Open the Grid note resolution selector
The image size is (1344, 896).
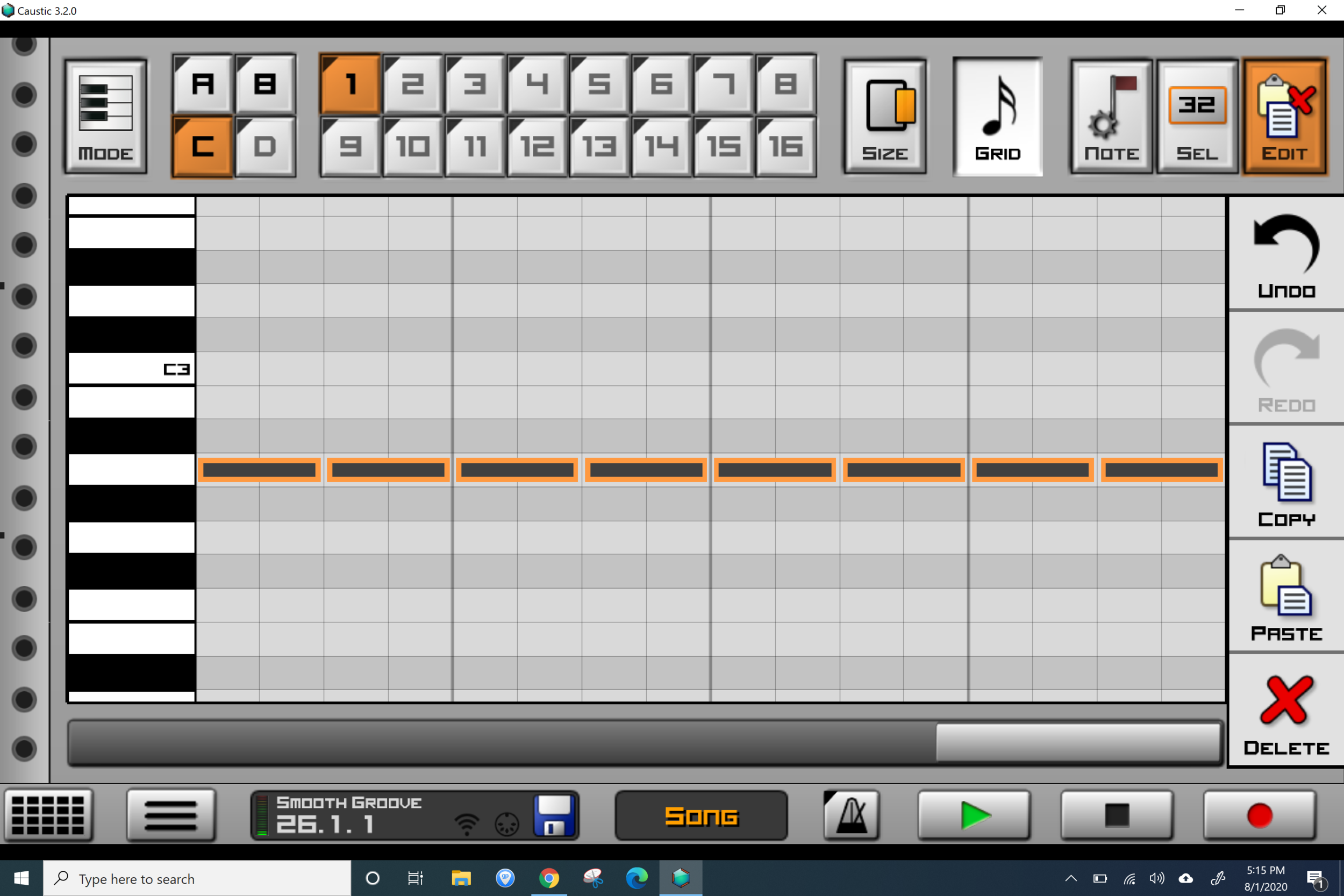(997, 116)
